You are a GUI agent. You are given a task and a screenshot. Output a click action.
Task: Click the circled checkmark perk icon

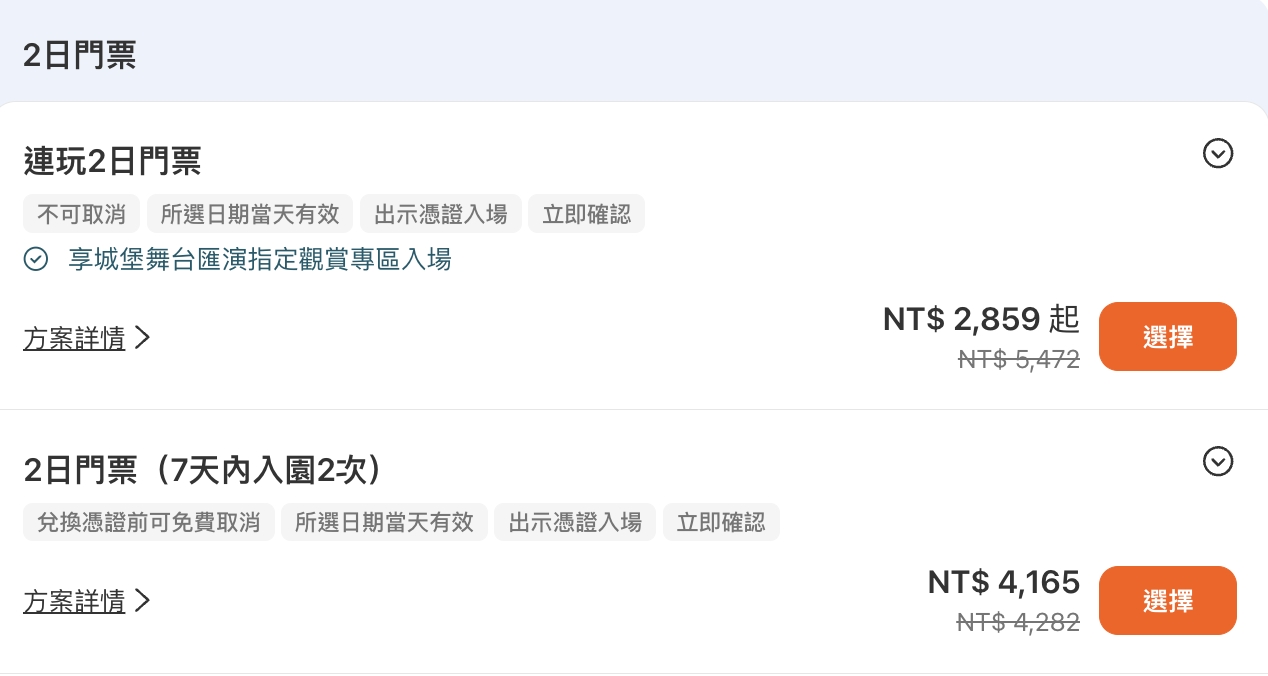36,259
